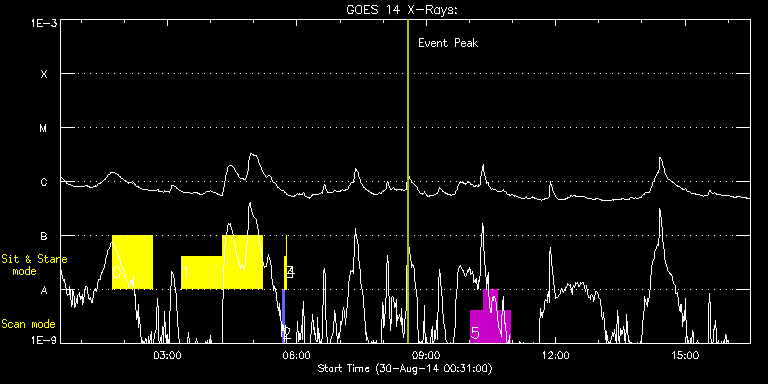Click the yellow Sit & Stare block 0
The width and height of the screenshot is (768, 384).
coord(132,262)
